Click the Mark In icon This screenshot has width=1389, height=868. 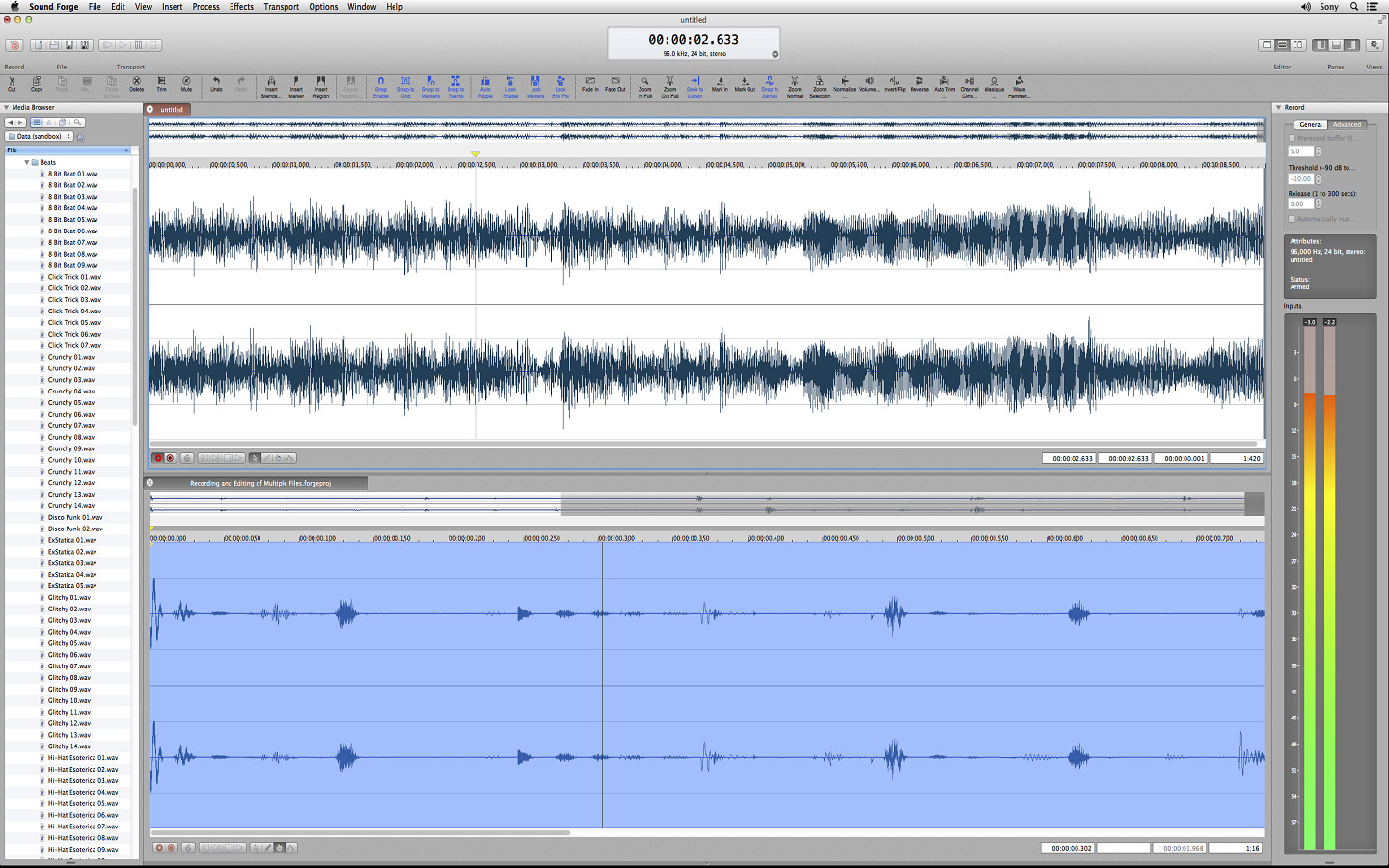coord(720,84)
